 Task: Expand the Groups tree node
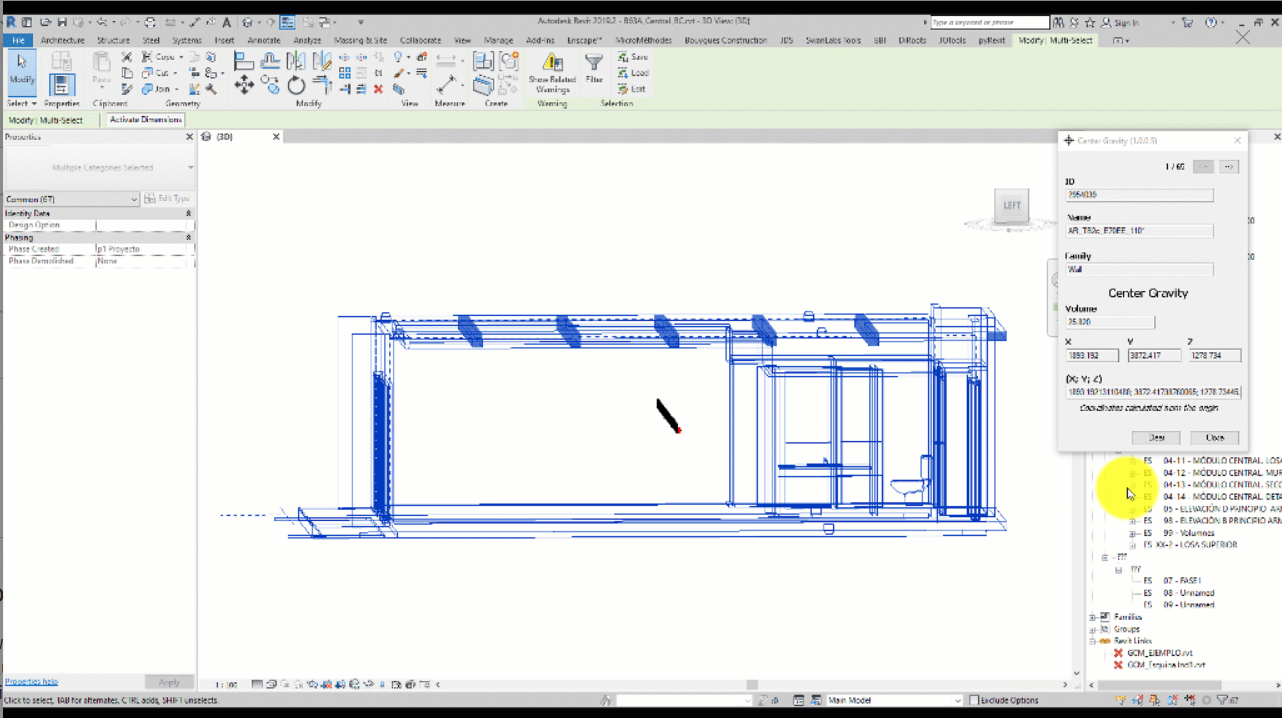click(x=1093, y=629)
